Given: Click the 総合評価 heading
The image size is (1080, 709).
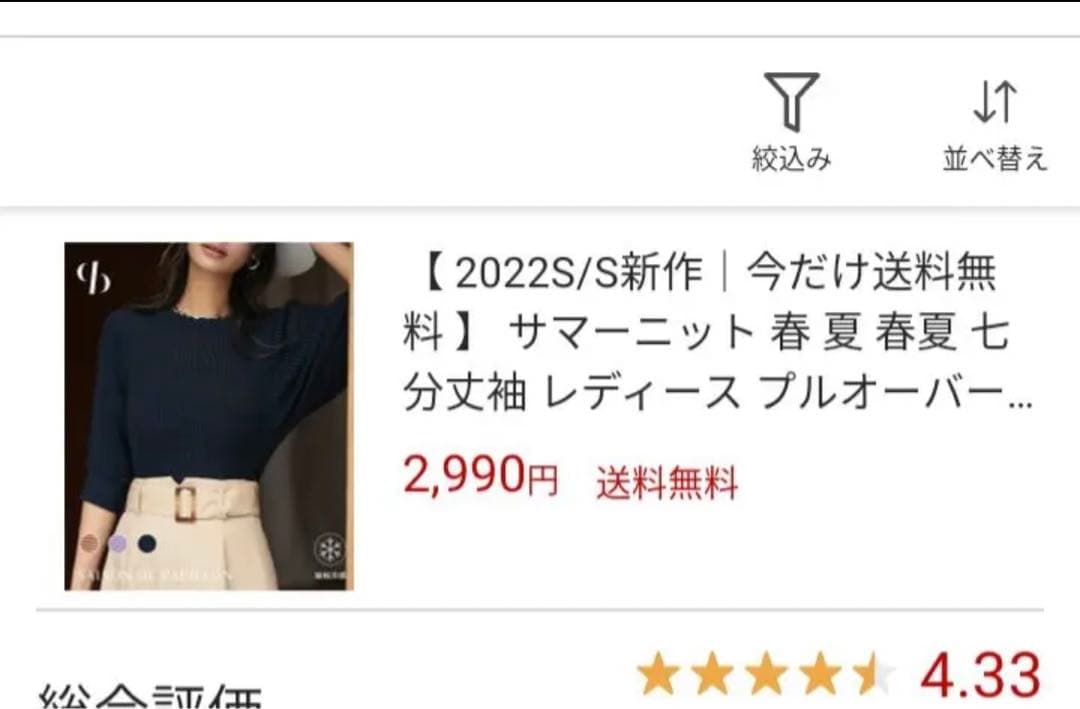Looking at the screenshot, I should [x=151, y=696].
